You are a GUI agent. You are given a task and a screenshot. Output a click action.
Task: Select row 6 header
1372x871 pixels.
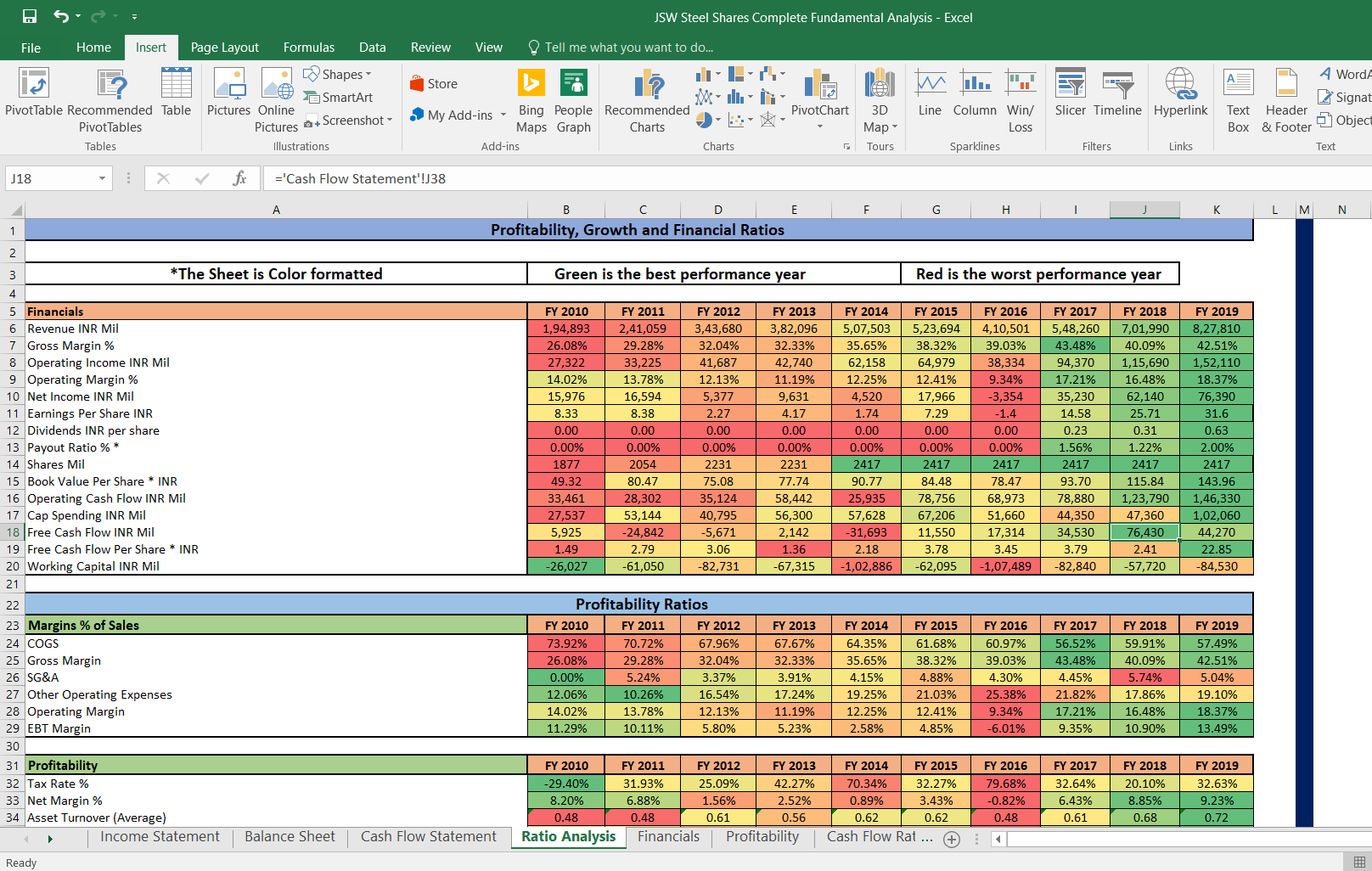pyautogui.click(x=12, y=329)
